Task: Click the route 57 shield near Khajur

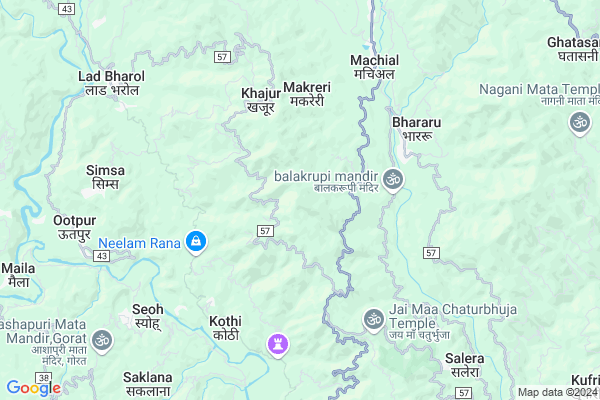Action: tap(222, 57)
